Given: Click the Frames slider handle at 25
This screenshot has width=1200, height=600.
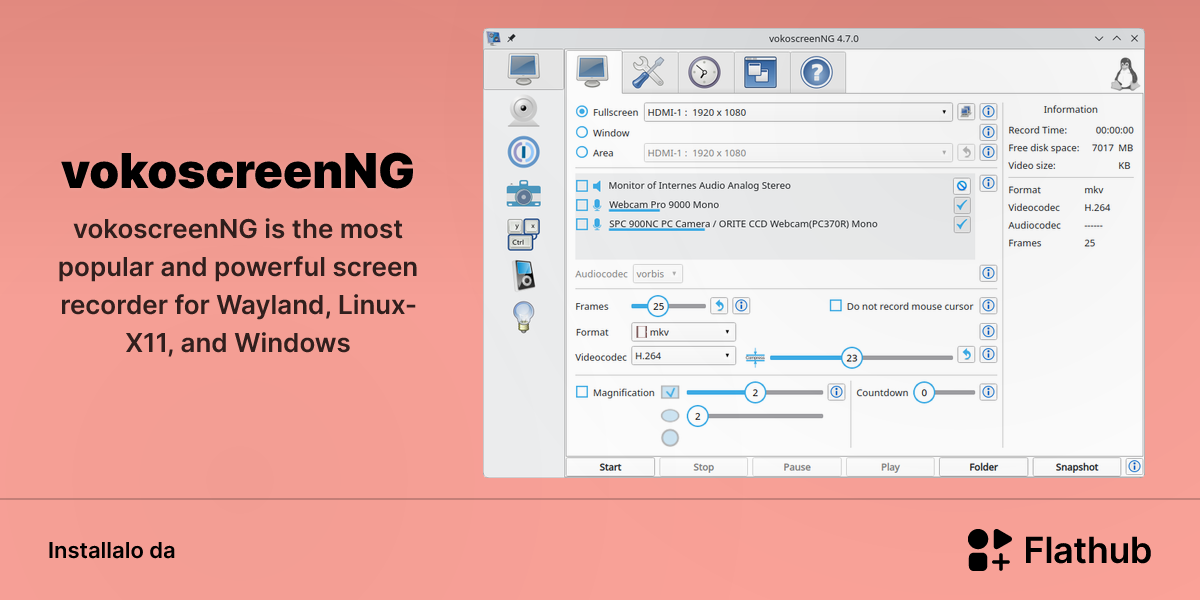Looking at the screenshot, I should pos(658,306).
